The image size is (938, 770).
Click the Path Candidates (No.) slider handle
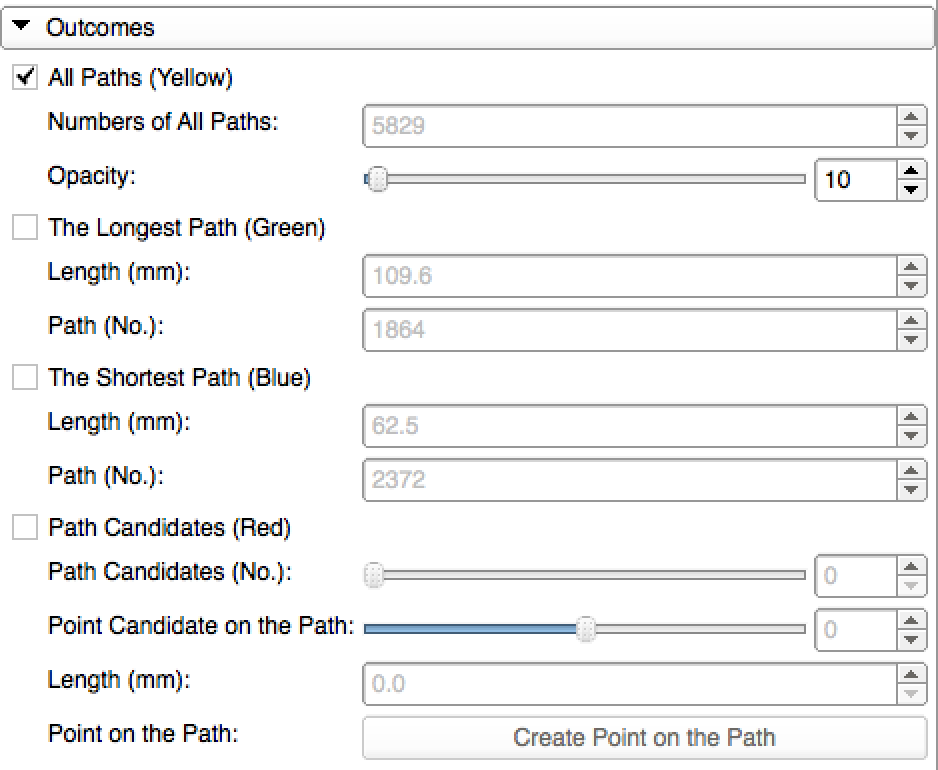pos(374,575)
